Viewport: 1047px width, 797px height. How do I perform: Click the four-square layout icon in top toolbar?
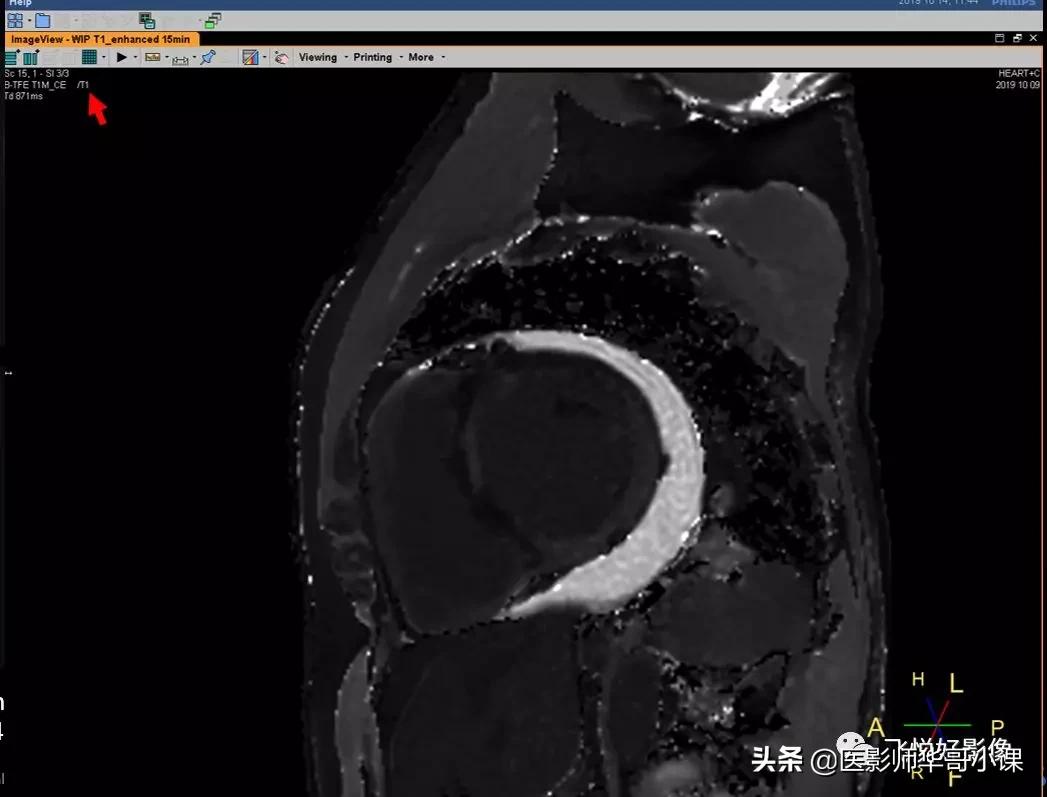(15, 20)
